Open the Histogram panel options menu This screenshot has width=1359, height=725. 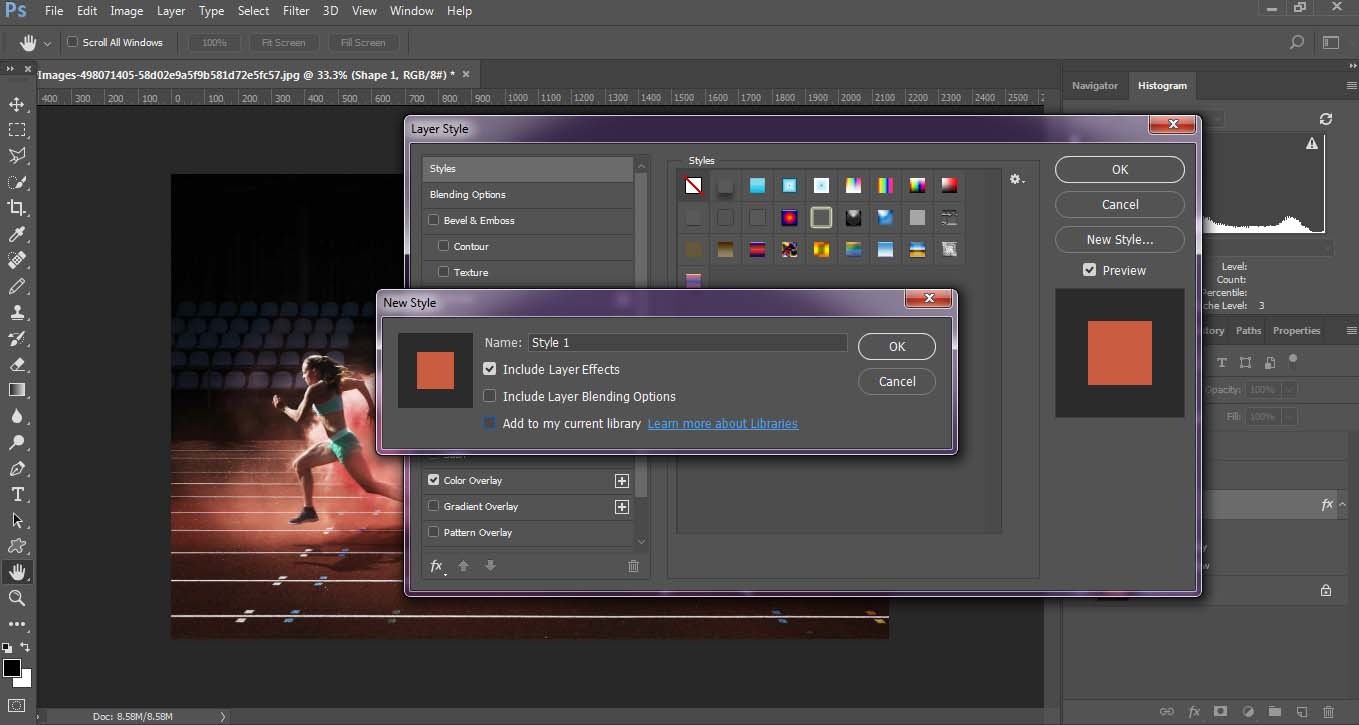click(x=1351, y=86)
